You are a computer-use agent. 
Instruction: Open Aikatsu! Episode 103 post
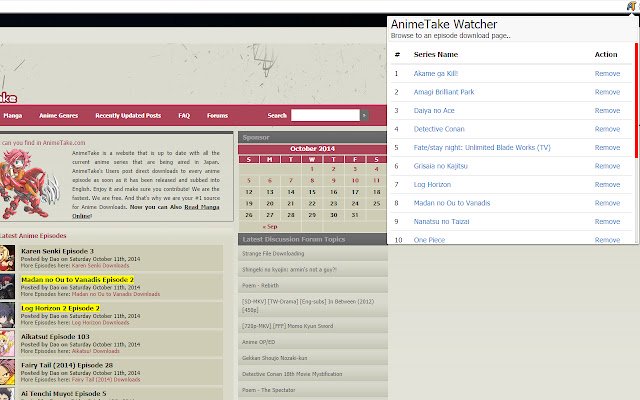click(x=55, y=337)
